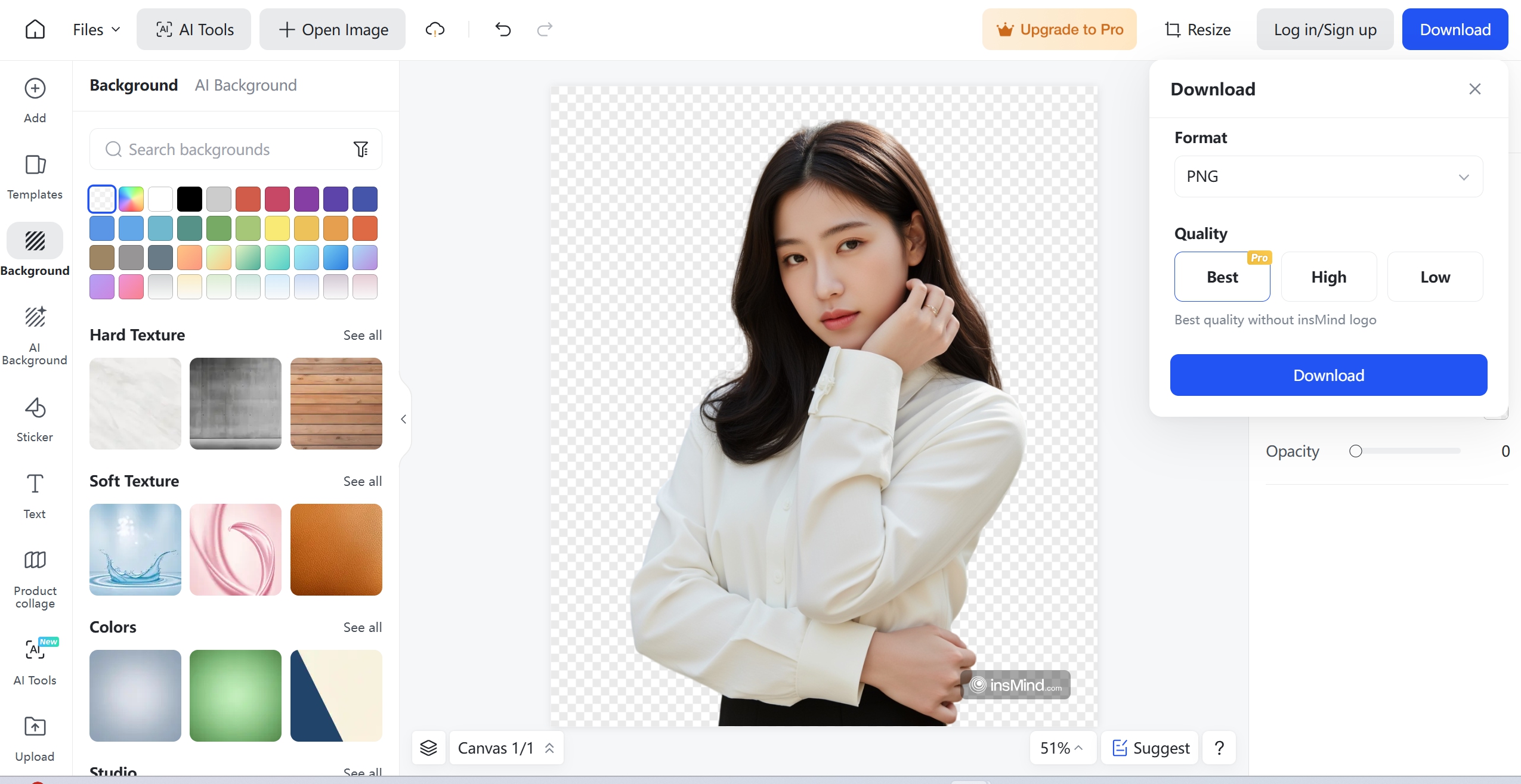Select the wood texture background
Image resolution: width=1521 pixels, height=784 pixels.
coord(336,404)
